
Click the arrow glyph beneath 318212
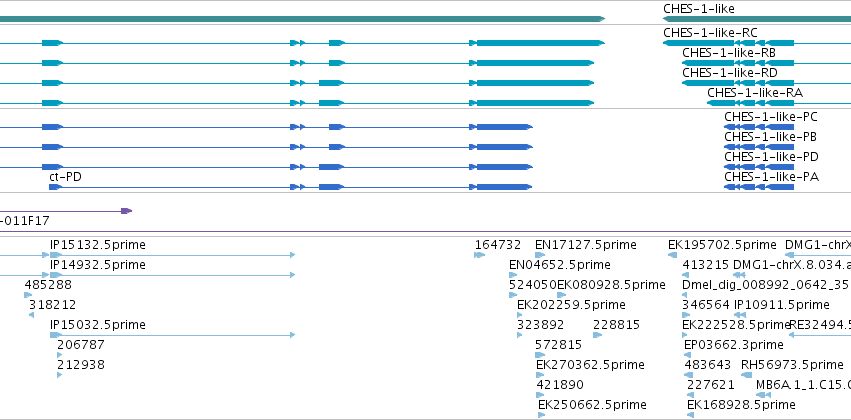pos(31,315)
